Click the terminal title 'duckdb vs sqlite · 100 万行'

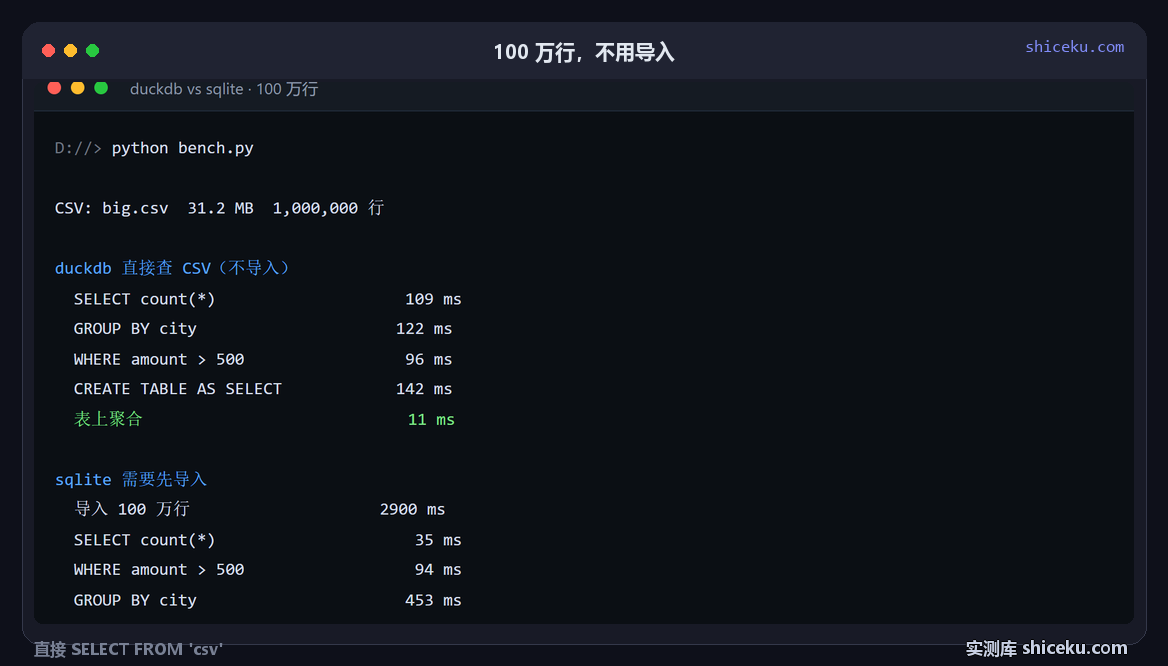tap(224, 89)
